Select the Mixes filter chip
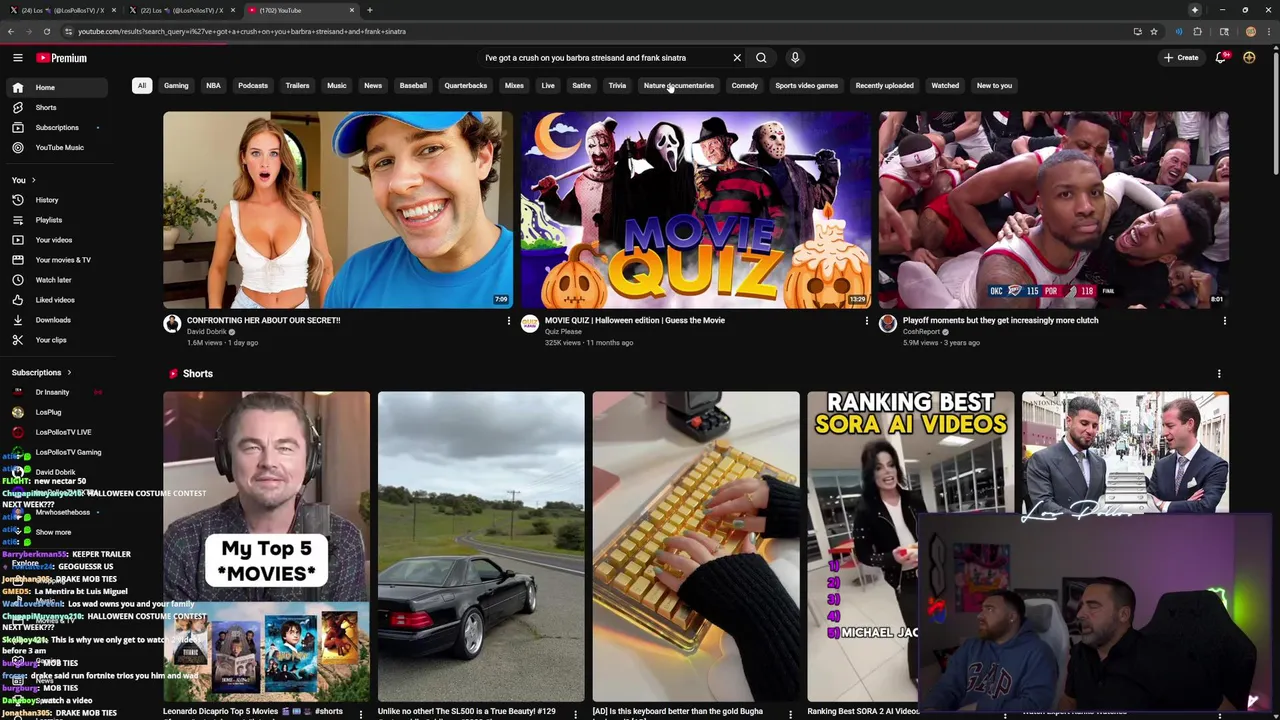Viewport: 1280px width, 720px height. 514,85
